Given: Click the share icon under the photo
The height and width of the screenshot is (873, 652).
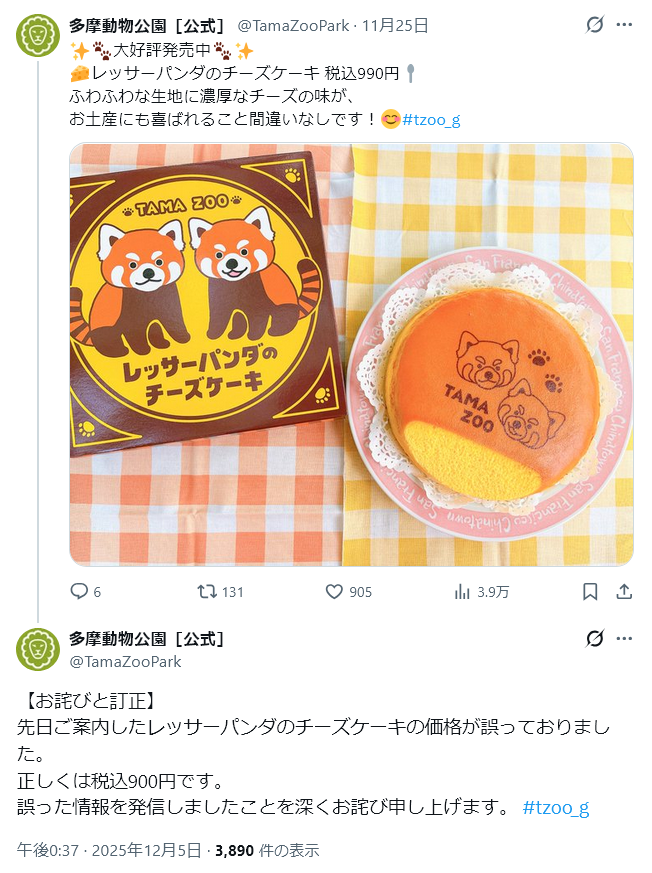Looking at the screenshot, I should tap(624, 591).
